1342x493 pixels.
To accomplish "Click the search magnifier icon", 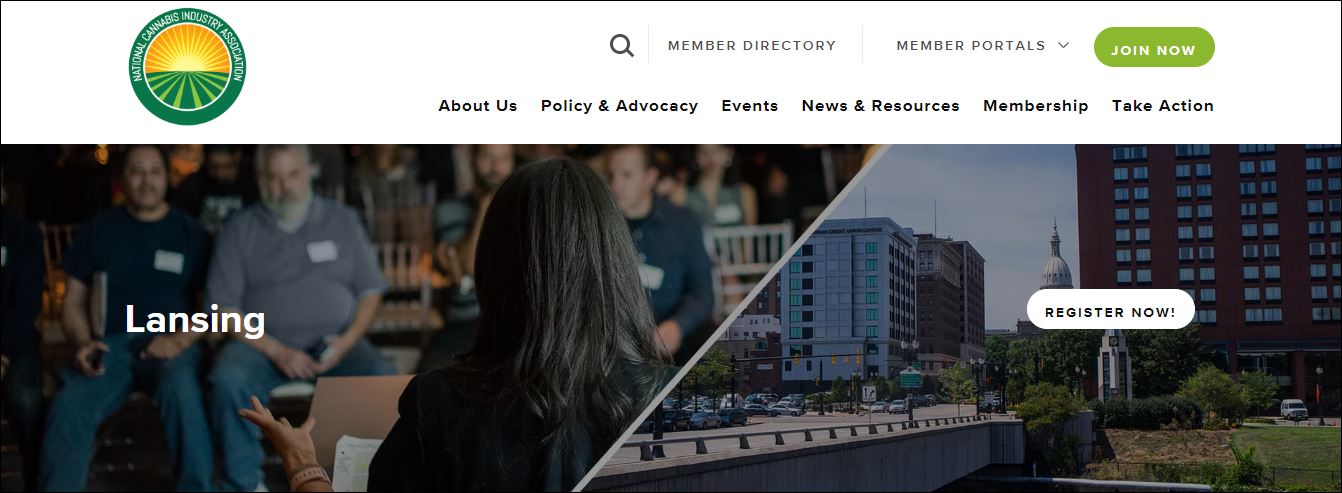I will [x=621, y=46].
